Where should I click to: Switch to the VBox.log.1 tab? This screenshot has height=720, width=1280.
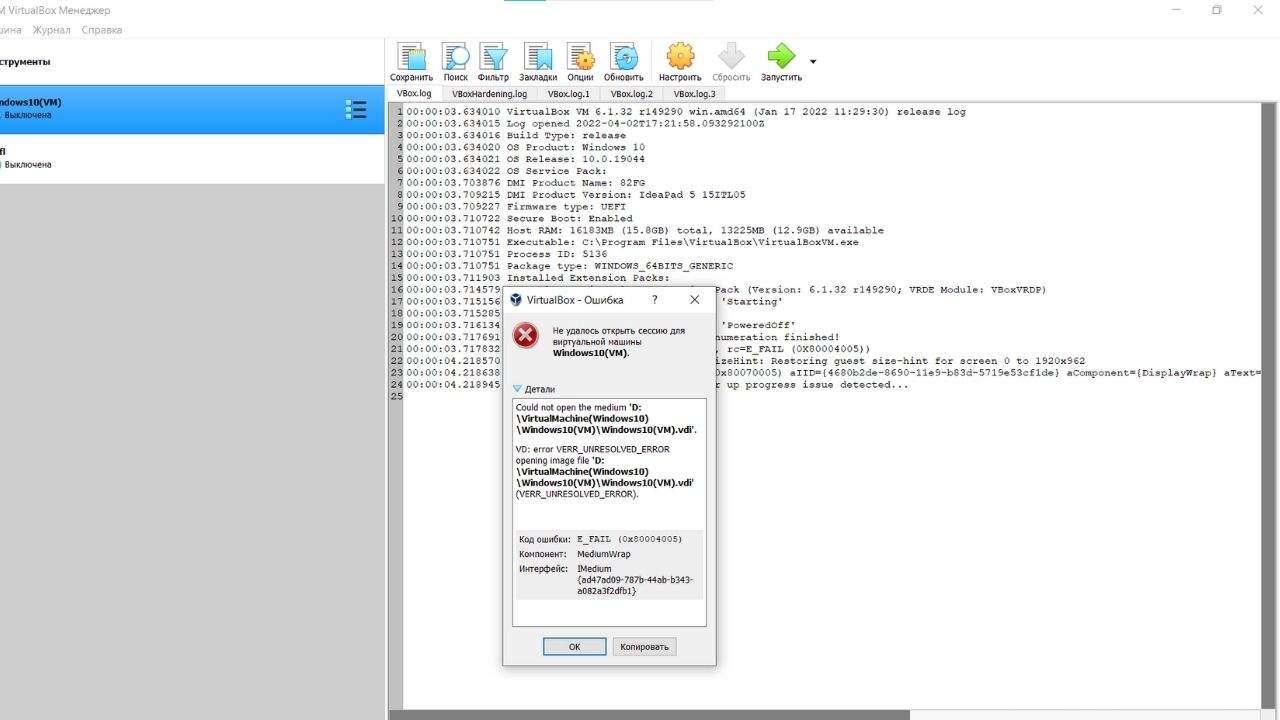(569, 94)
